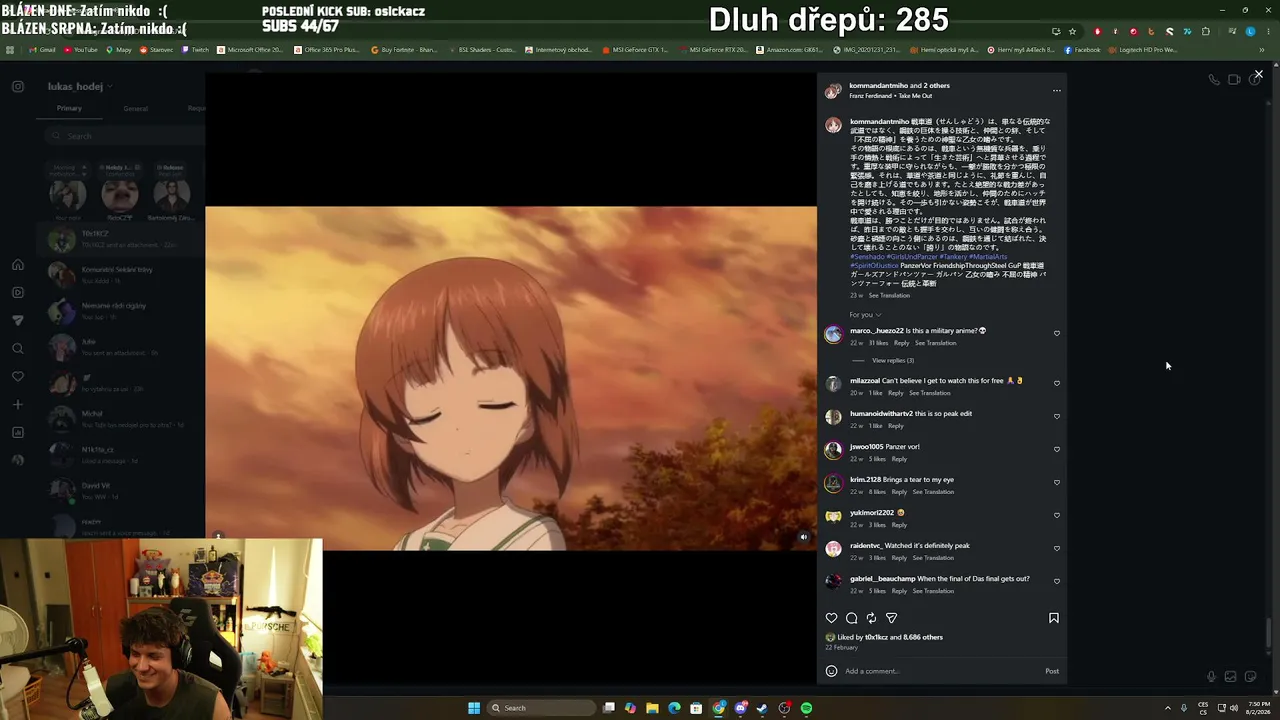Bookmark this page with the star icon
Image resolution: width=1280 pixels, height=720 pixels.
click(x=1072, y=31)
